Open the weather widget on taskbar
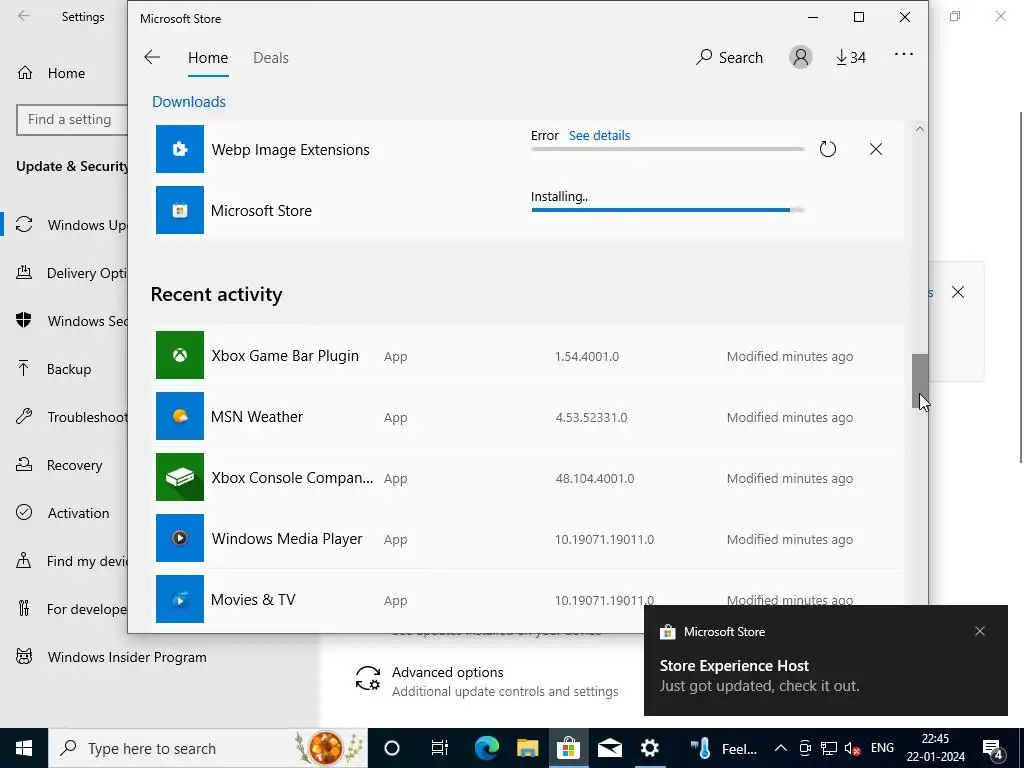Image resolution: width=1024 pixels, height=768 pixels. (724, 748)
